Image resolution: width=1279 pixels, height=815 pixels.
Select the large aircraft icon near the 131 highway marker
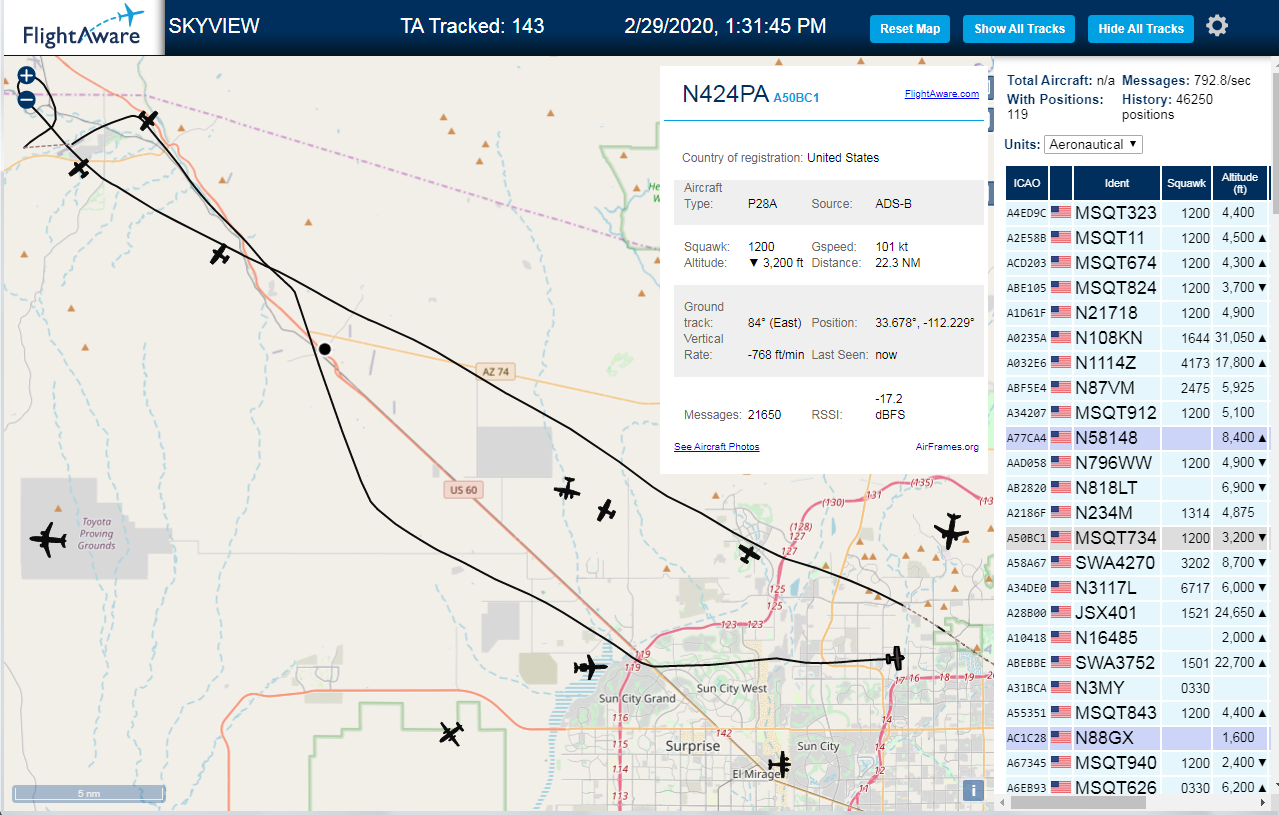(951, 531)
